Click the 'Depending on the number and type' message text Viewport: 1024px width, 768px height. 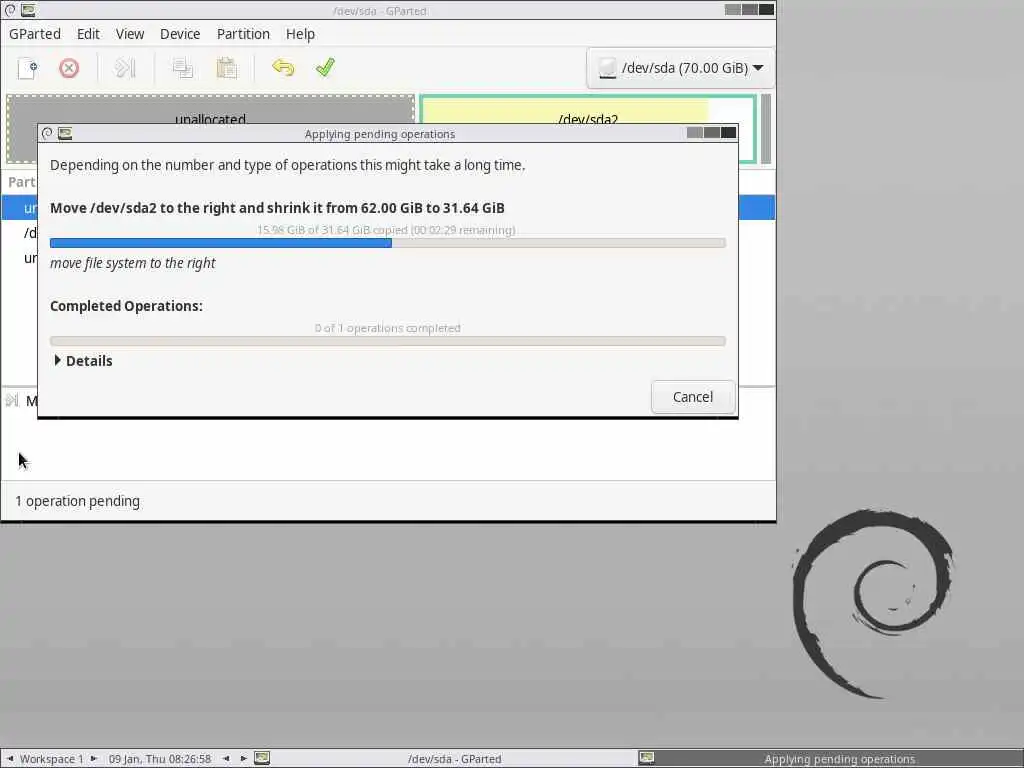click(287, 165)
